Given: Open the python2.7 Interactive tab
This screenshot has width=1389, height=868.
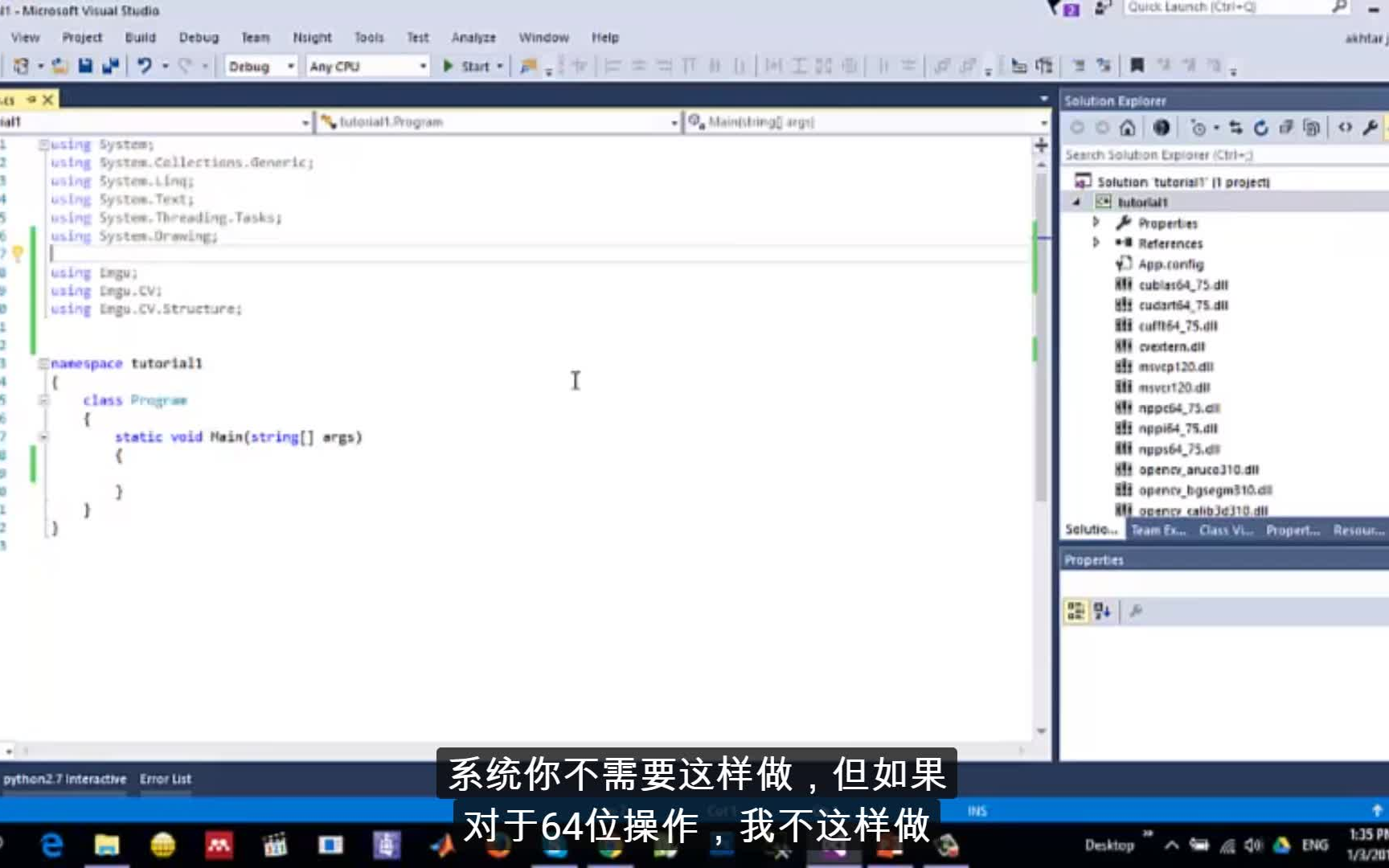Looking at the screenshot, I should (x=64, y=779).
